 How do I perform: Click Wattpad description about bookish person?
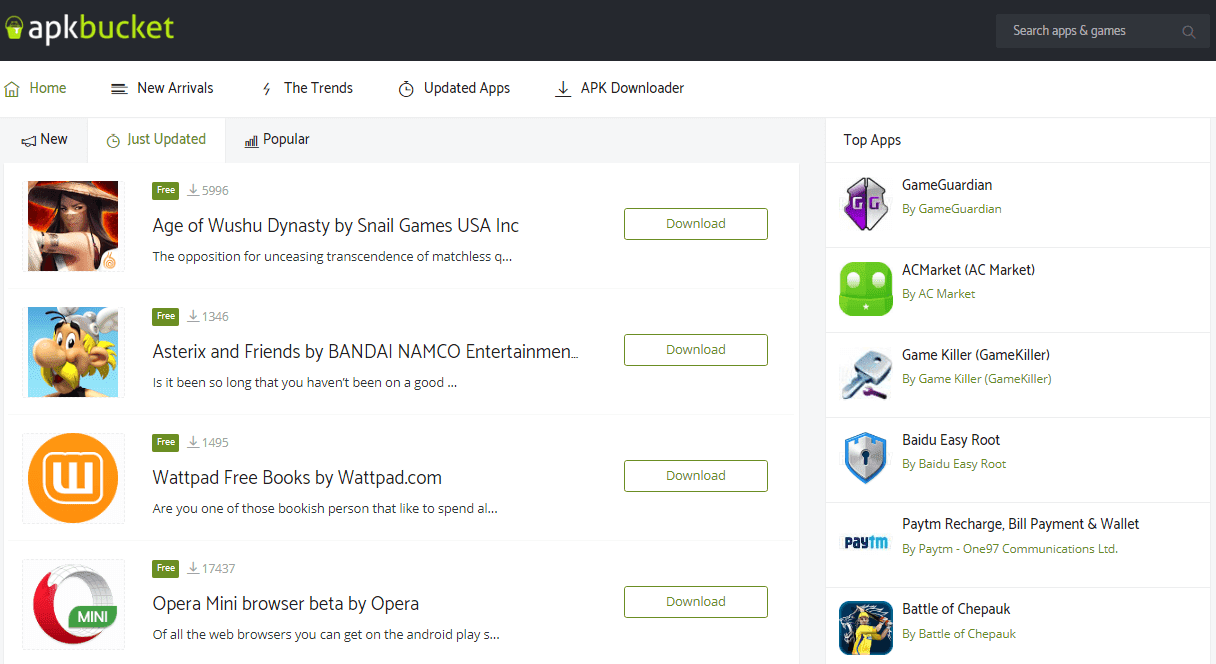[325, 509]
